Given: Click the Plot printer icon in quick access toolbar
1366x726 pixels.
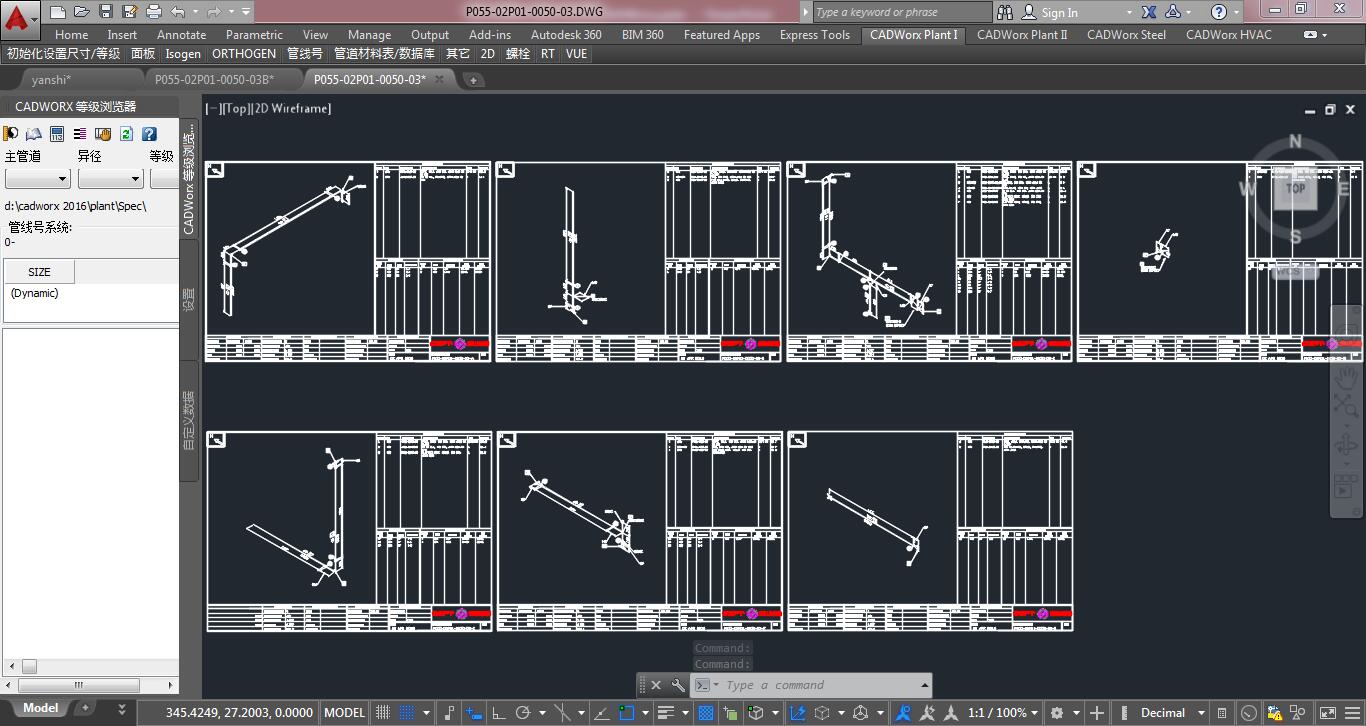Looking at the screenshot, I should [153, 12].
